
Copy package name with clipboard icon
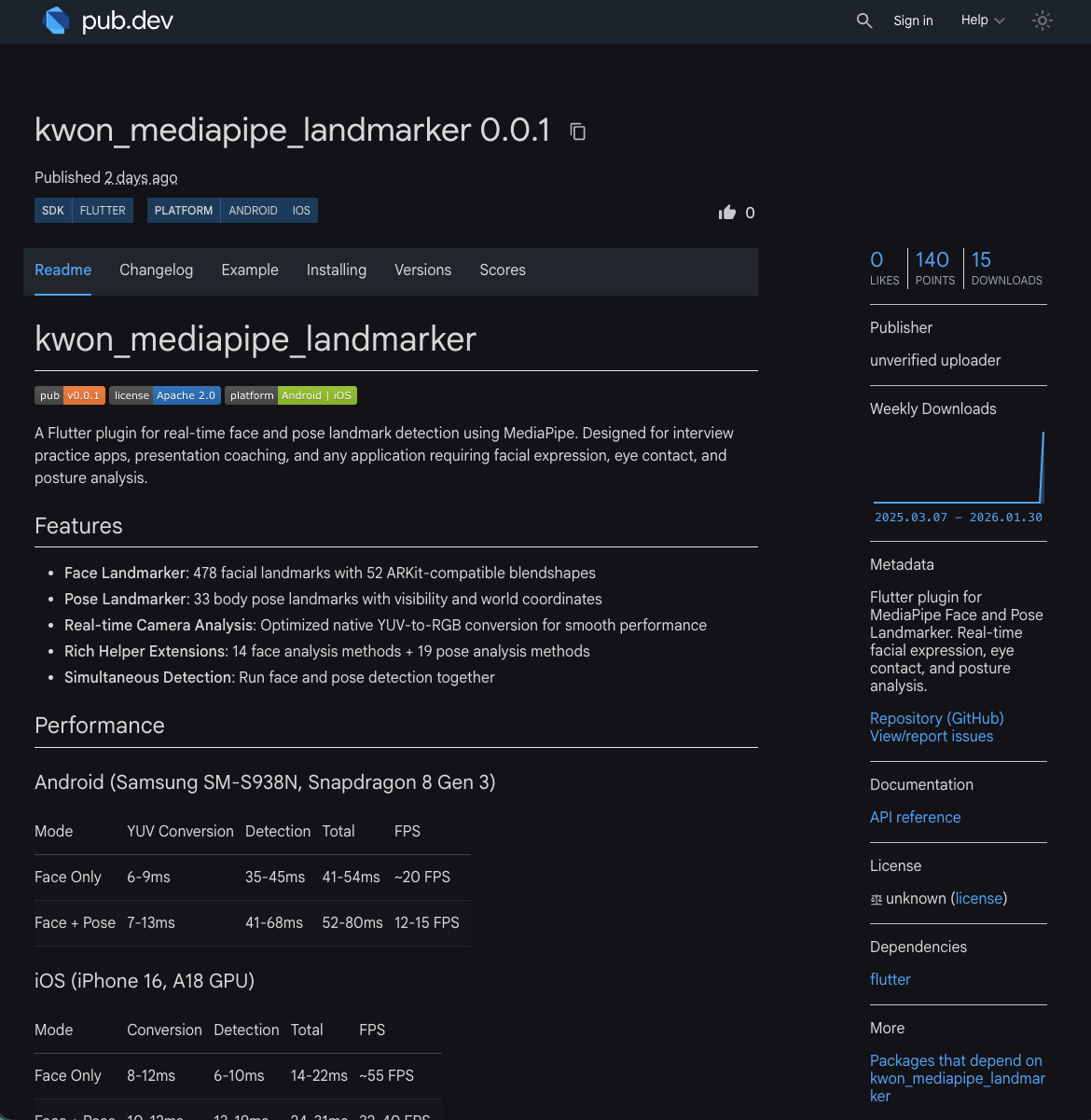coord(578,131)
